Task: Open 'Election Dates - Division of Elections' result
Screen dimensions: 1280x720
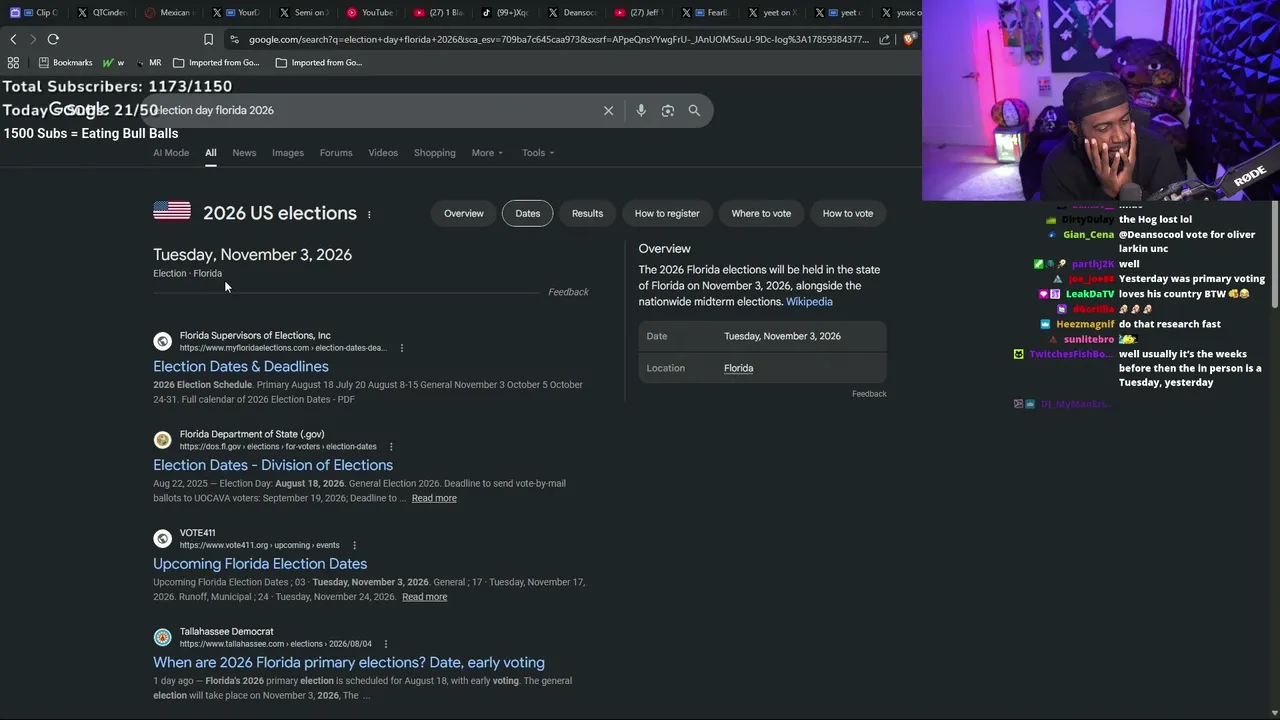Action: point(273,465)
